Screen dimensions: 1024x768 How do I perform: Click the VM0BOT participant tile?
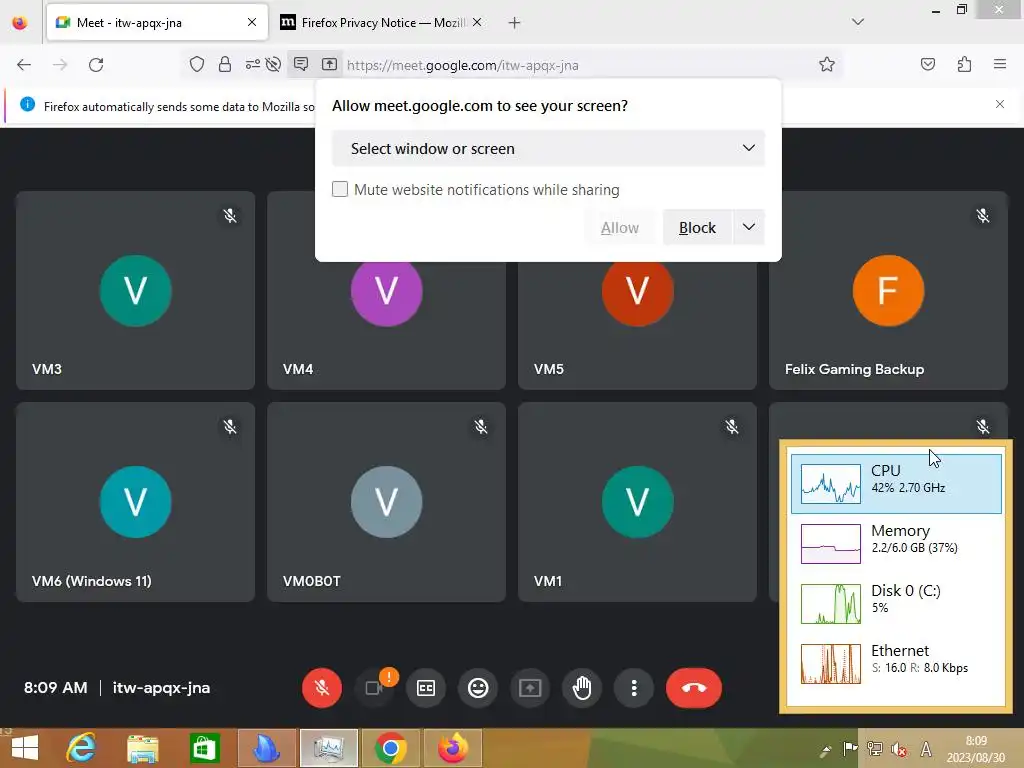tap(386, 502)
